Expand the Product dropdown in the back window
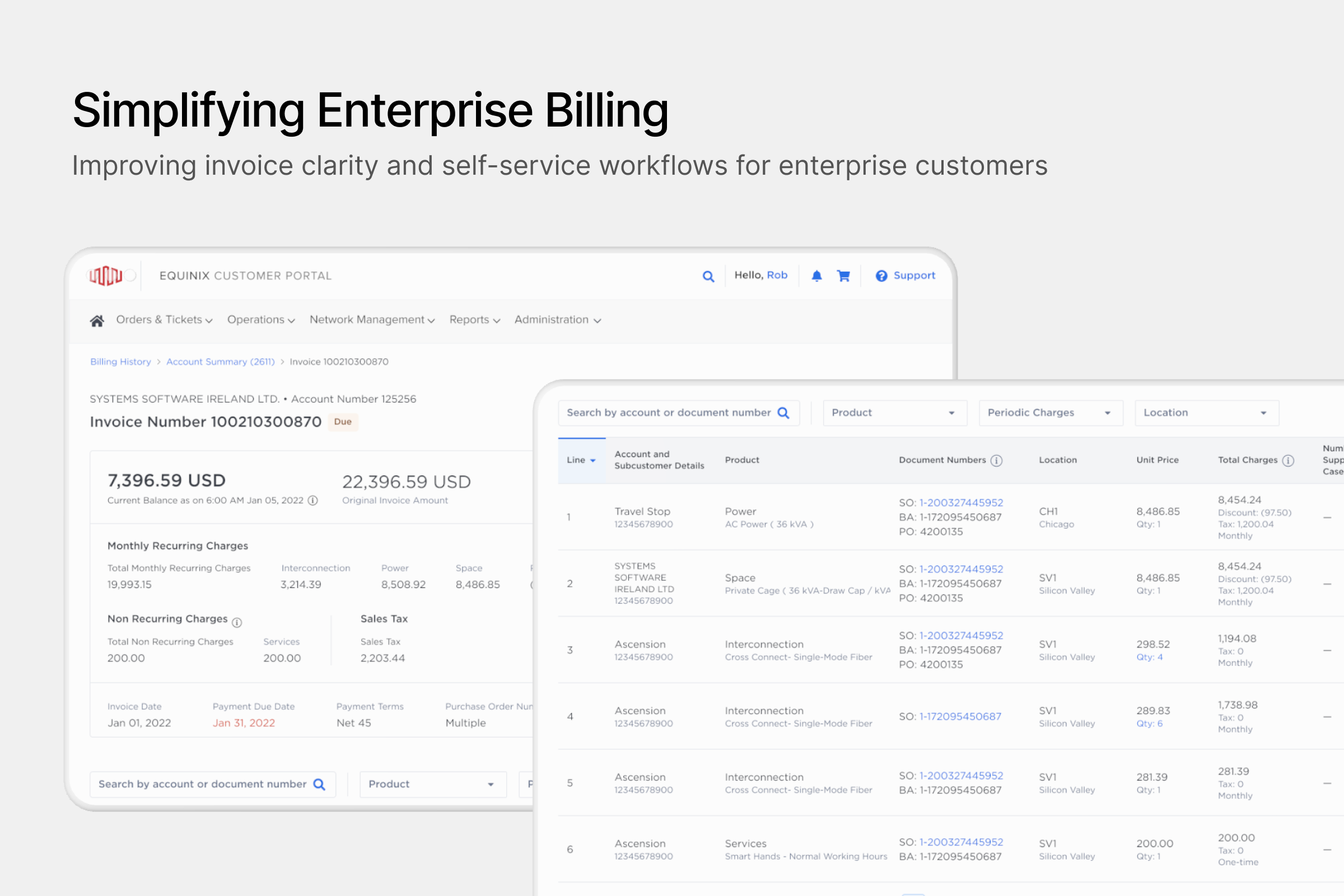1344x896 pixels. click(432, 785)
